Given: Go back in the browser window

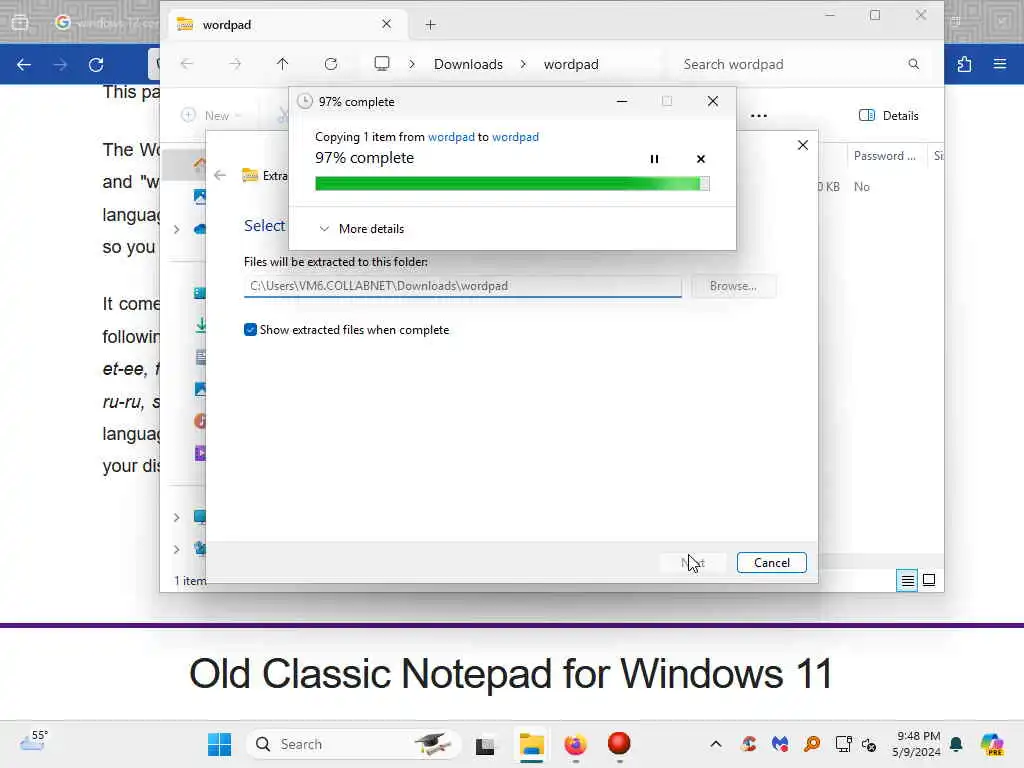Looking at the screenshot, I should (24, 64).
